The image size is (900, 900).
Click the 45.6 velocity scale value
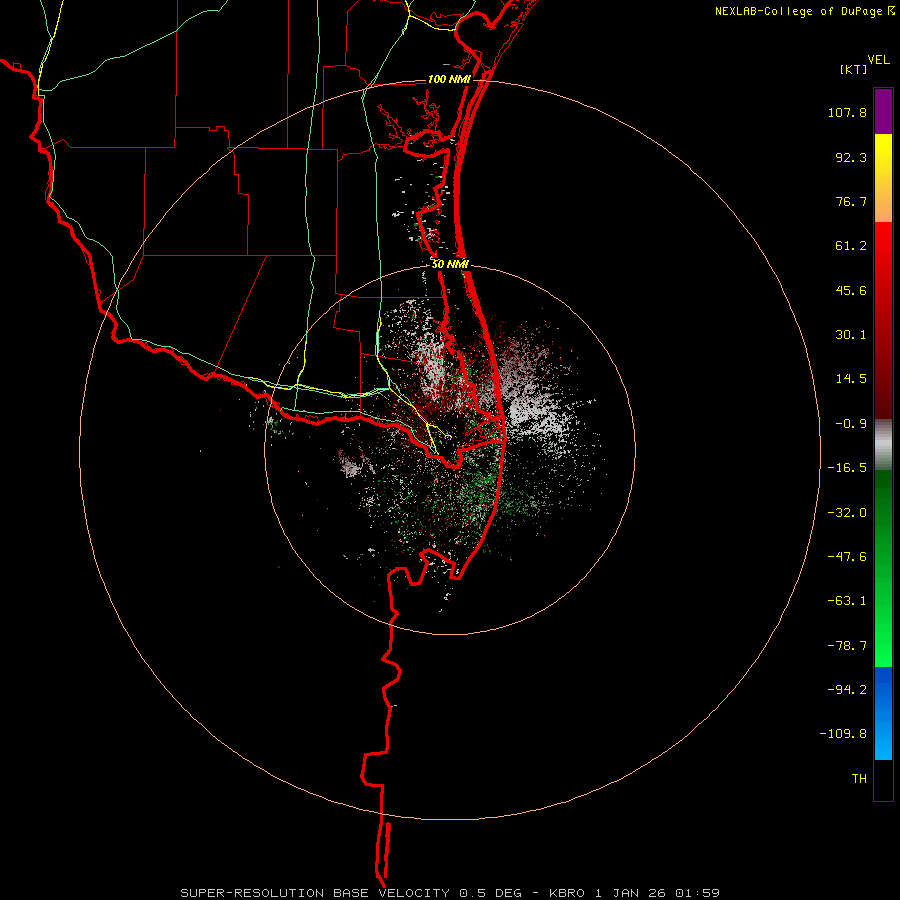tap(851, 290)
